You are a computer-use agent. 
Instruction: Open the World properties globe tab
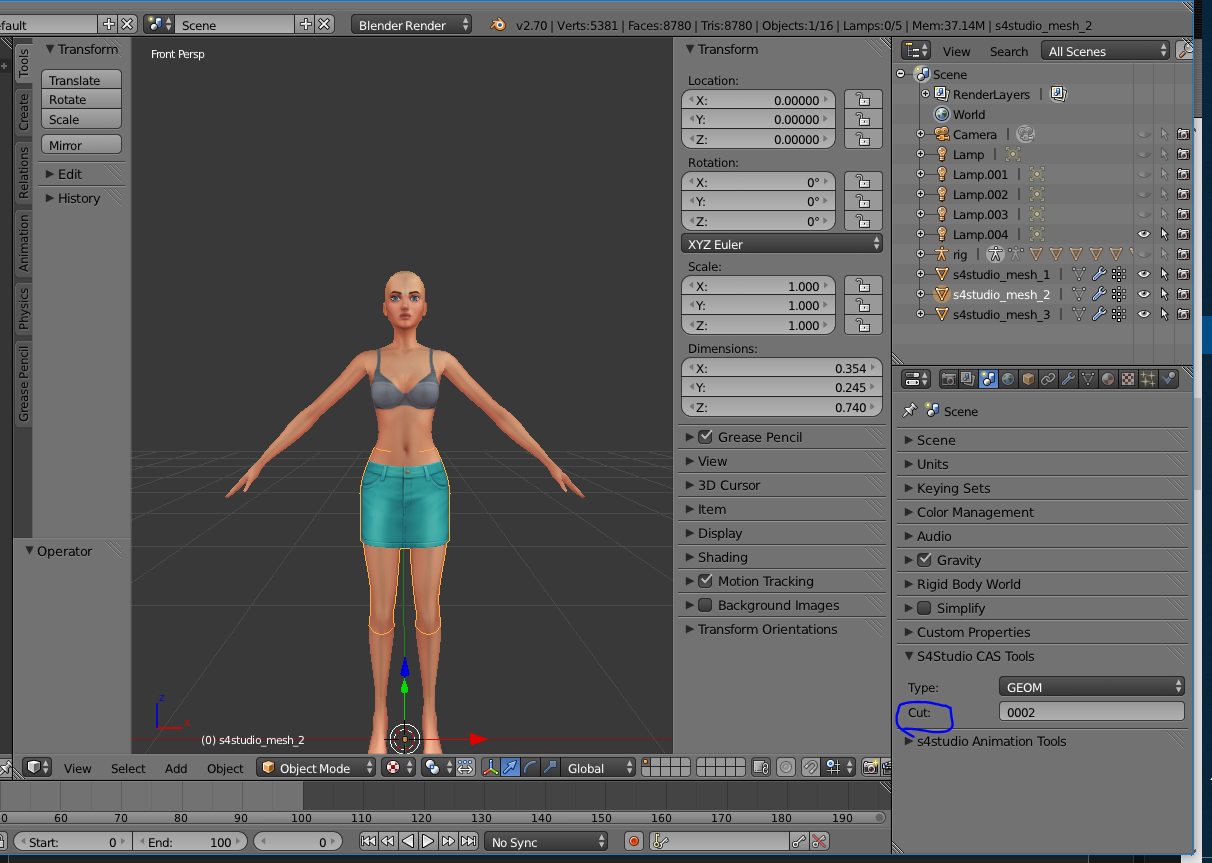tap(1008, 379)
